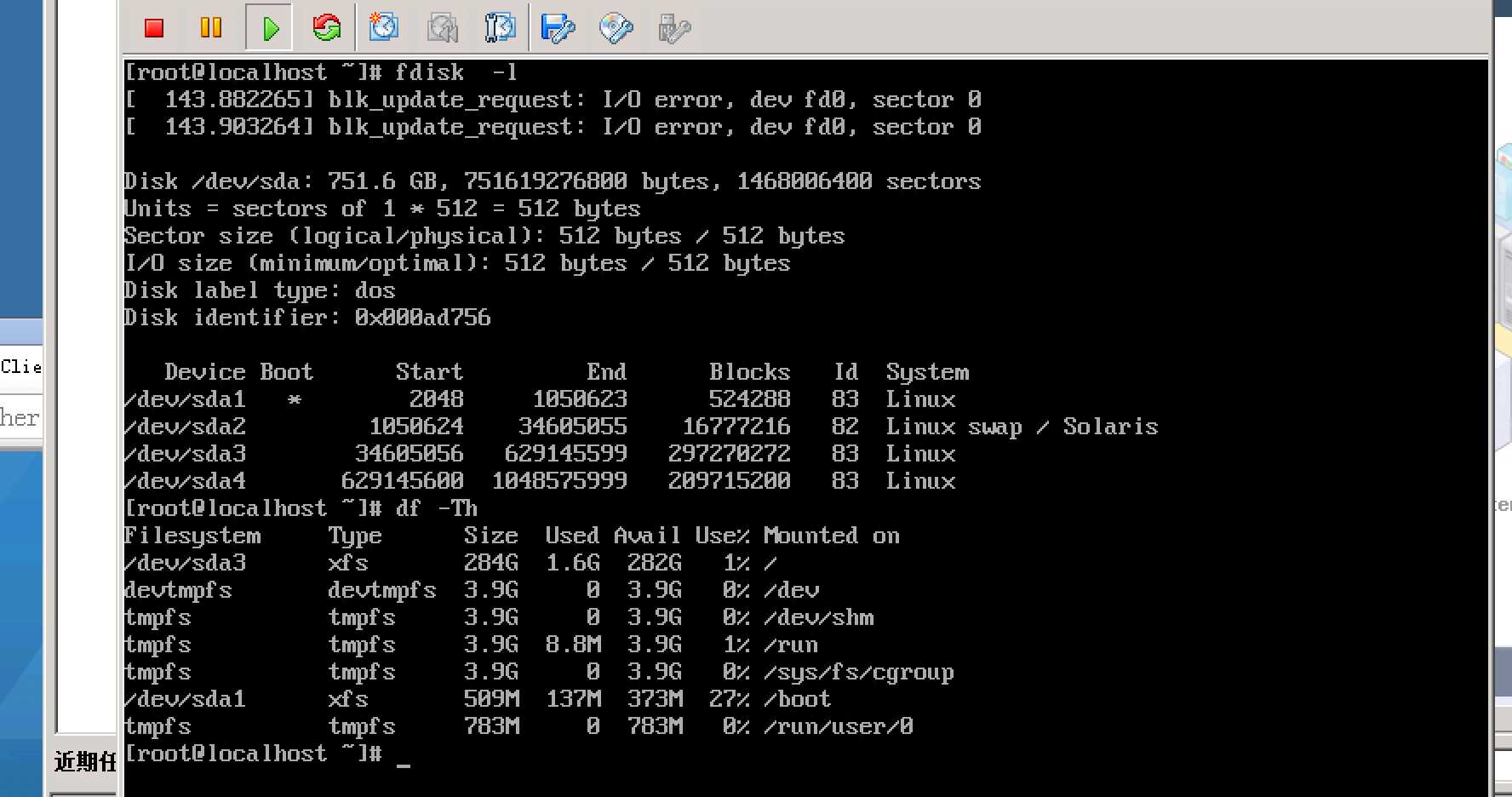
Task: Click the 'Blocks' column header in the fdisk table
Action: coord(750,372)
